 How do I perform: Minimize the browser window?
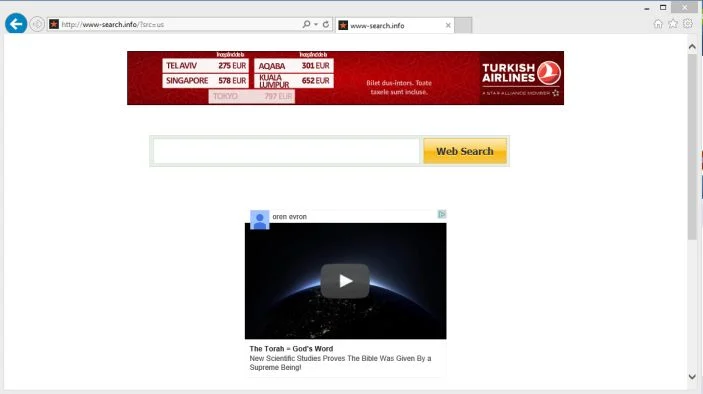647,8
